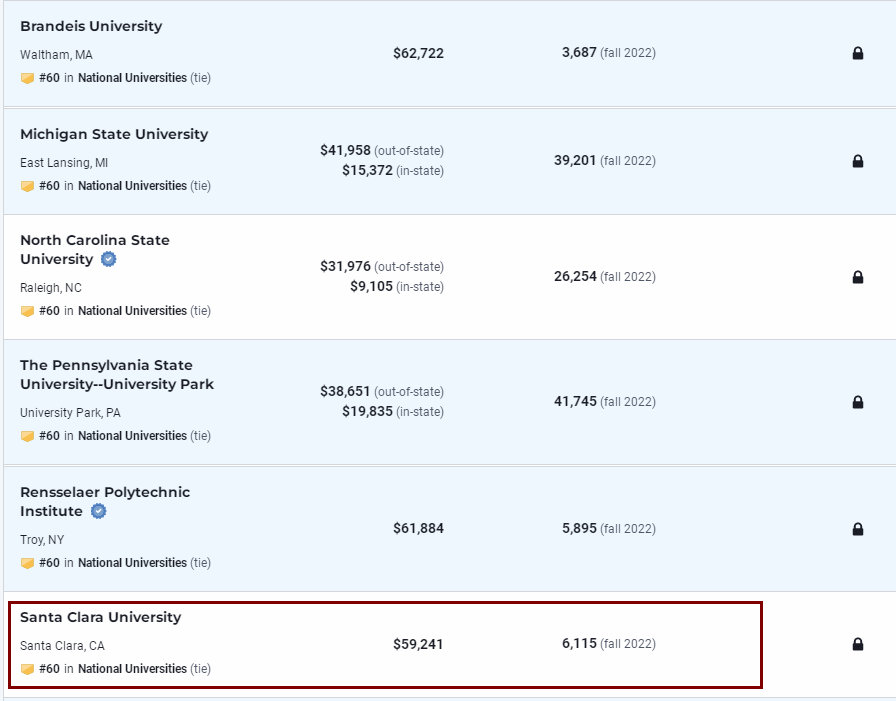Click verified badge next to North Carolina State University

(x=109, y=259)
